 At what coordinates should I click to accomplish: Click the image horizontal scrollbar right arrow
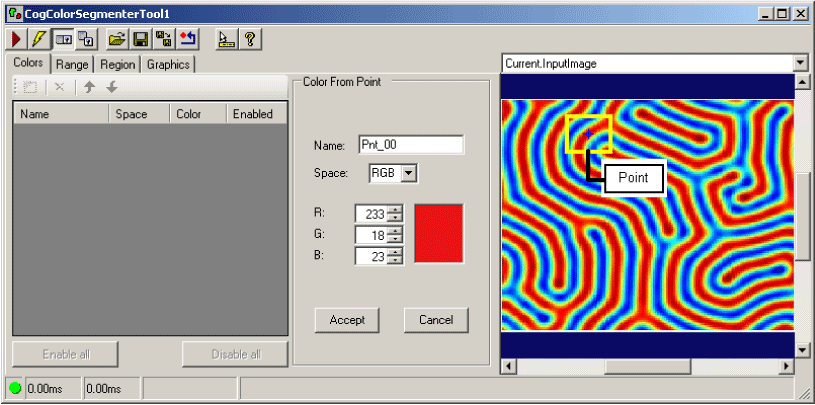click(786, 366)
